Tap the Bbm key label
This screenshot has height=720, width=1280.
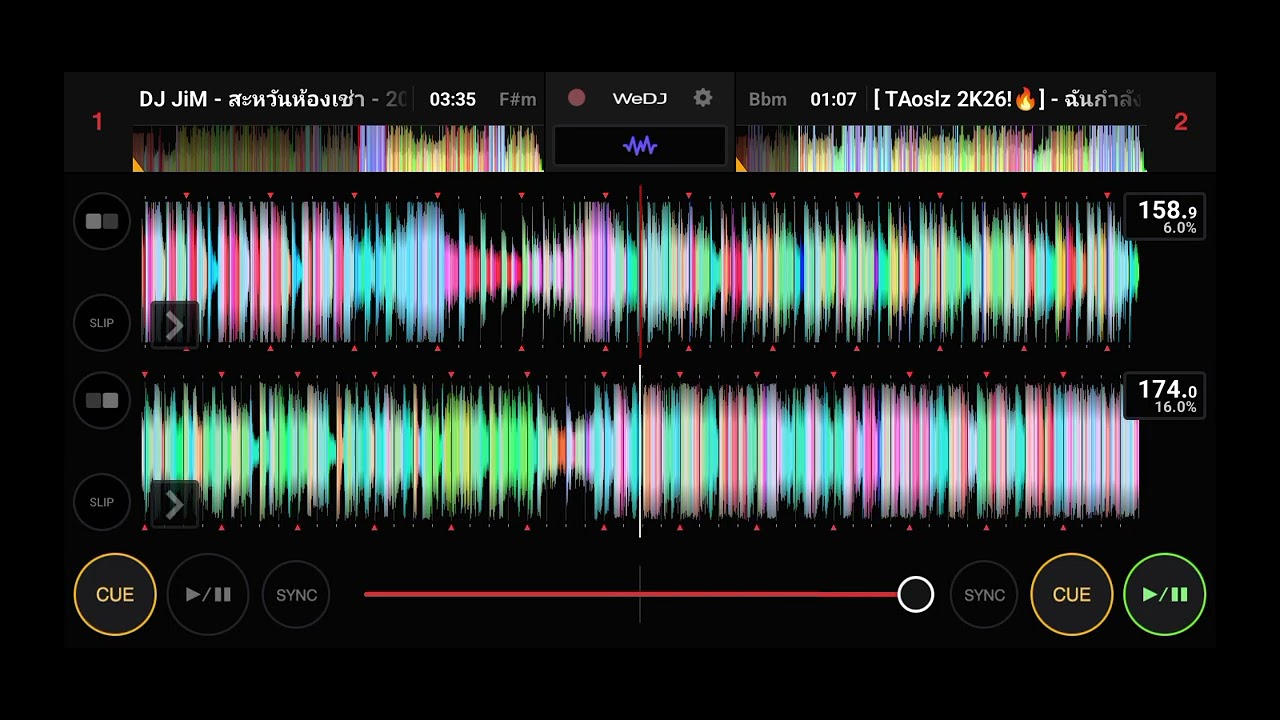click(767, 99)
